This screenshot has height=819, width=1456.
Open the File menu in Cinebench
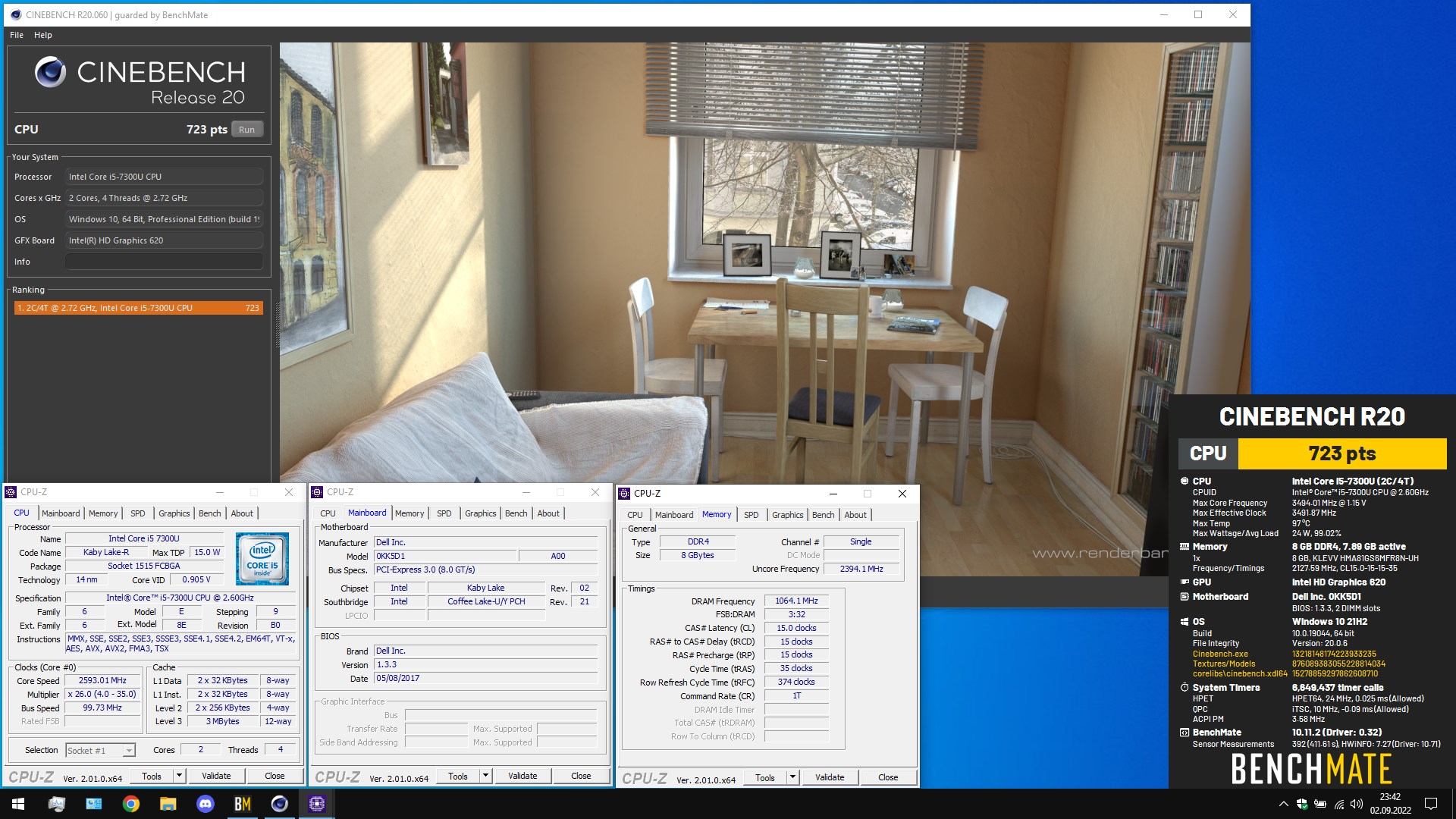point(17,35)
